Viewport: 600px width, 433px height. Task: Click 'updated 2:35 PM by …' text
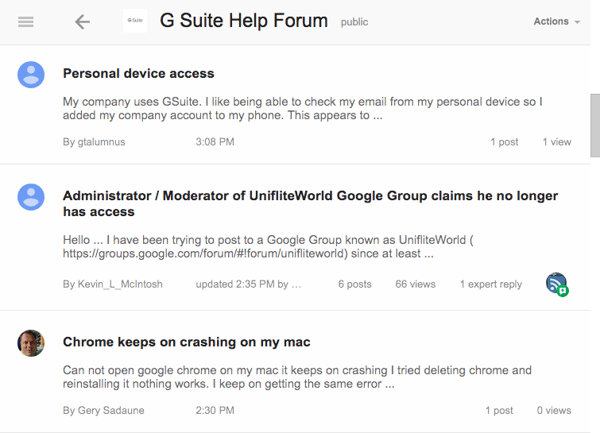pos(248,284)
